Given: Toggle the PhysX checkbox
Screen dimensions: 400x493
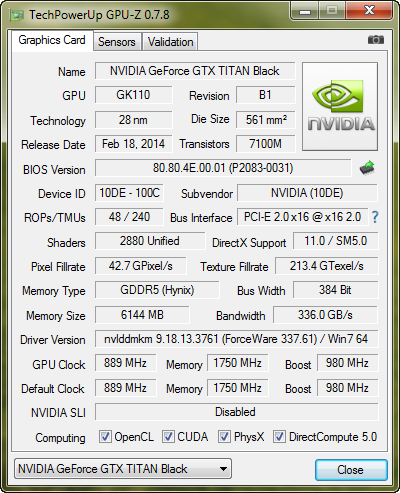Looking at the screenshot, I should point(224,437).
